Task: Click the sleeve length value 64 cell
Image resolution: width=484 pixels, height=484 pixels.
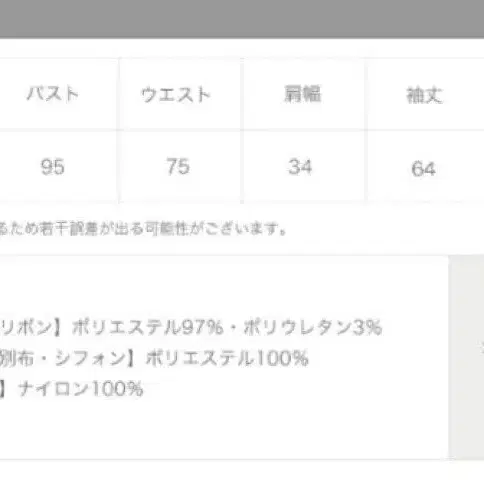Action: click(423, 168)
